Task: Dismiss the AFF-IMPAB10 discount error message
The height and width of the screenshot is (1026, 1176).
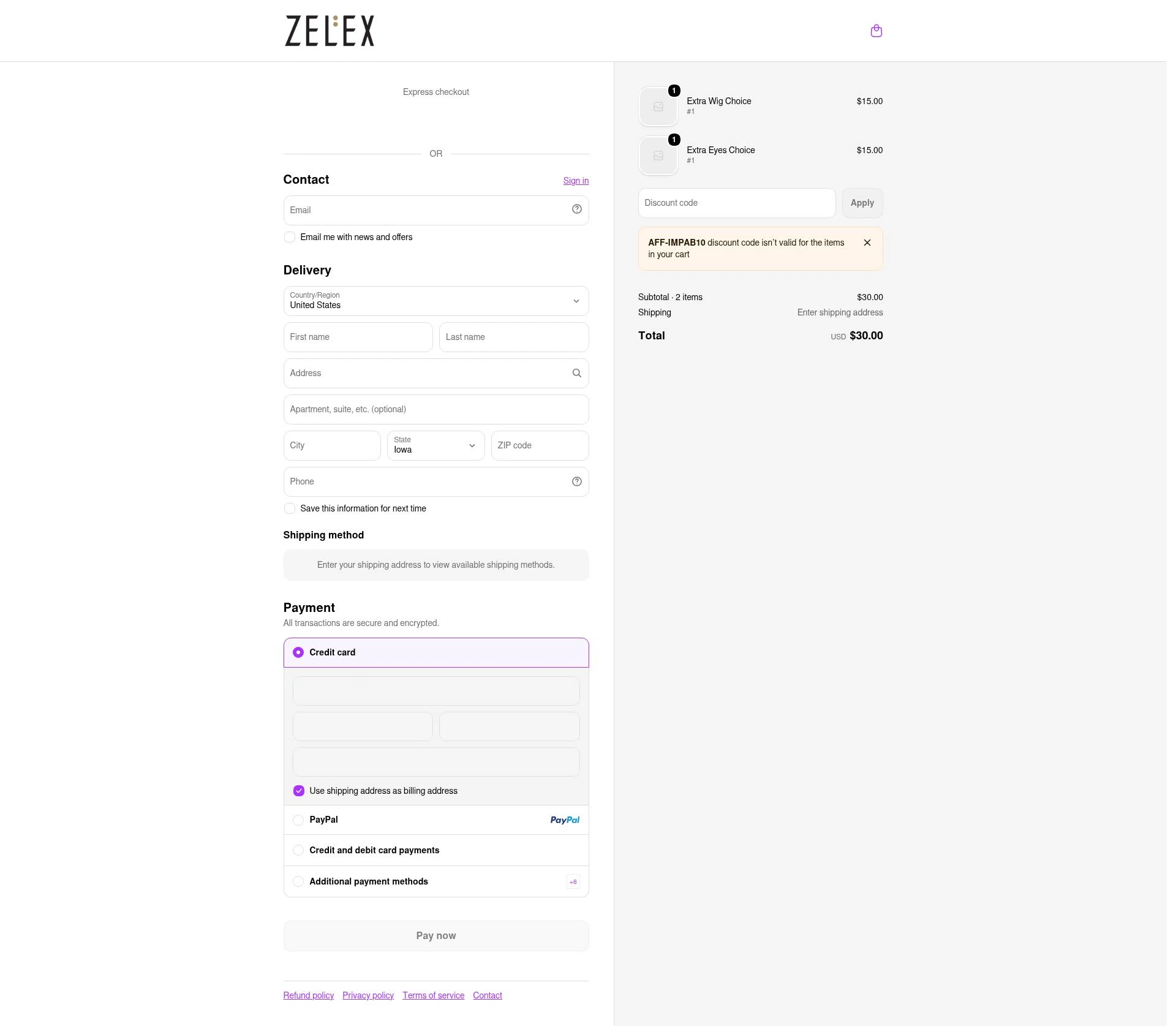Action: click(867, 243)
